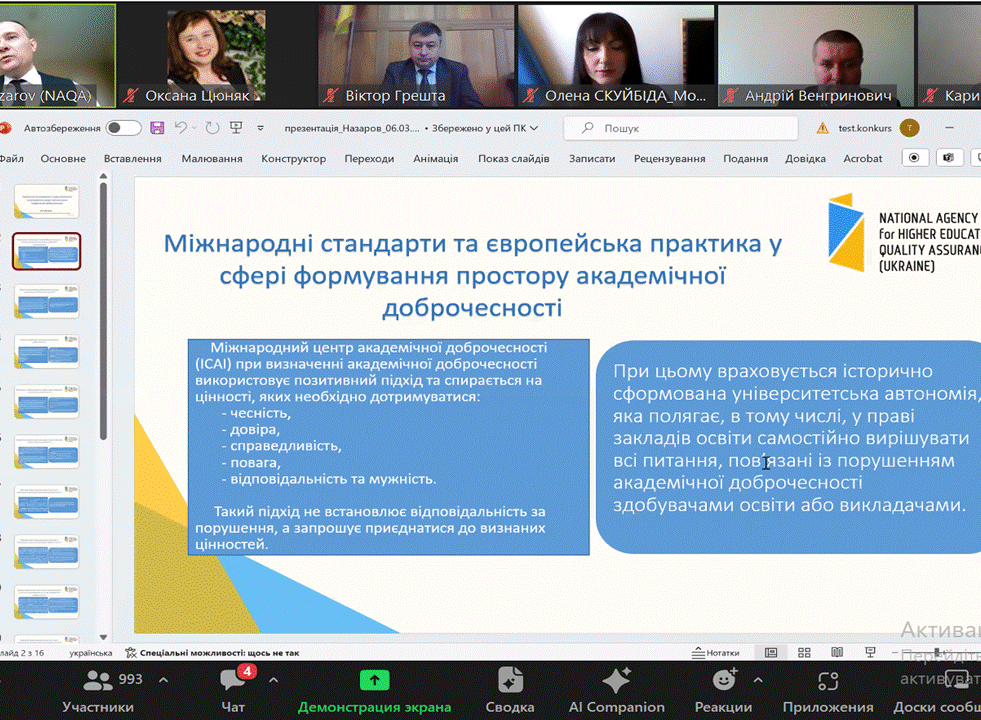Expand the arrow next to Участники
Screen dimensions: 981x720
[164, 680]
